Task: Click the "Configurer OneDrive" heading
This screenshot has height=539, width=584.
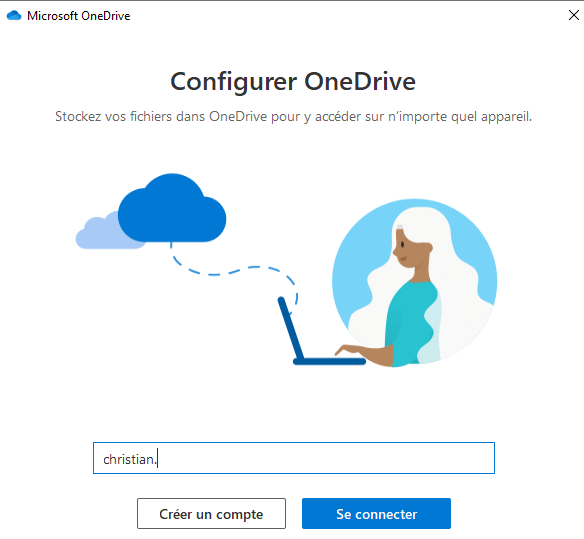Action: click(x=293, y=82)
